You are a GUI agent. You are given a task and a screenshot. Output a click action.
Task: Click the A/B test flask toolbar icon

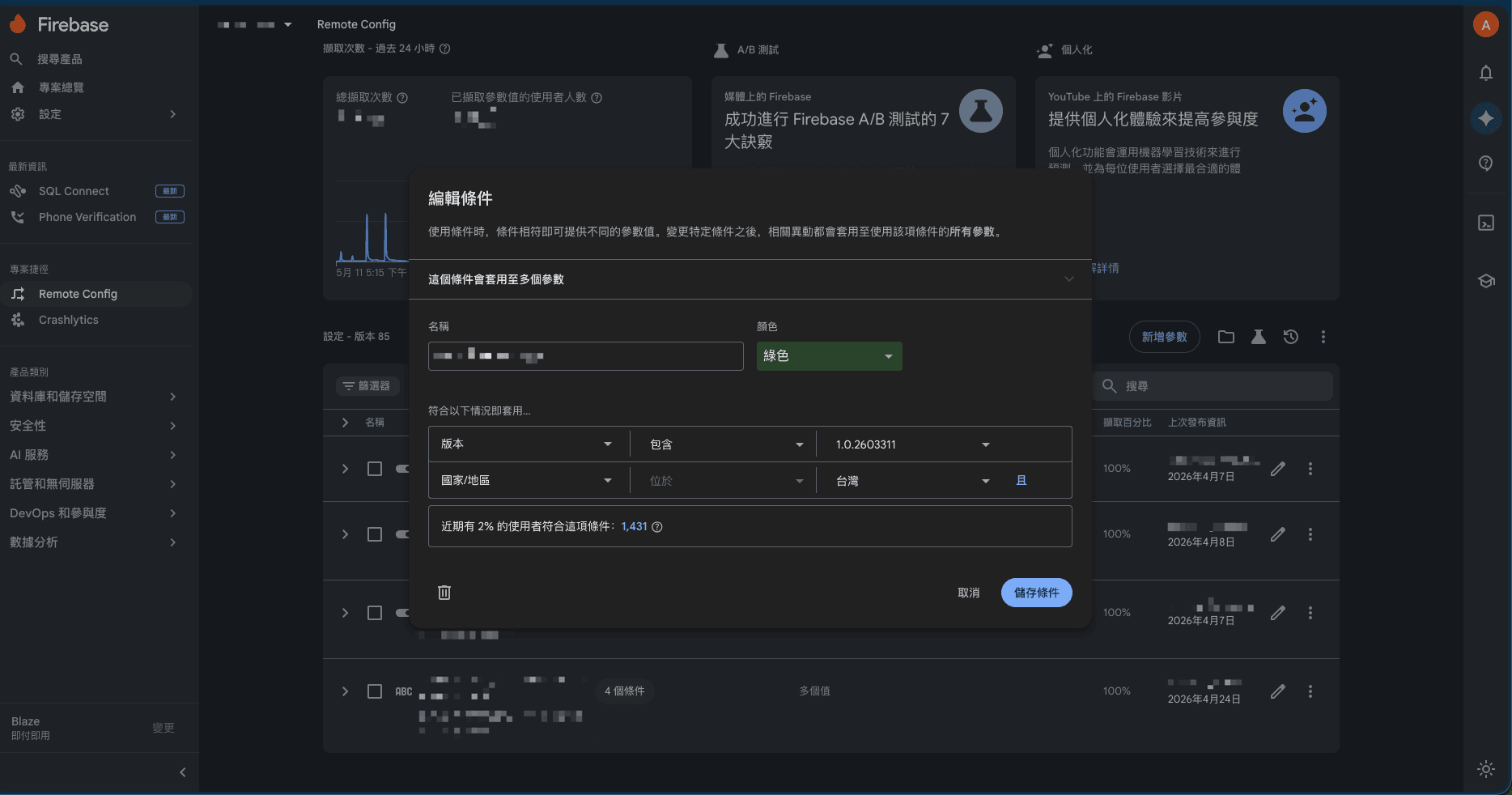click(x=1259, y=337)
